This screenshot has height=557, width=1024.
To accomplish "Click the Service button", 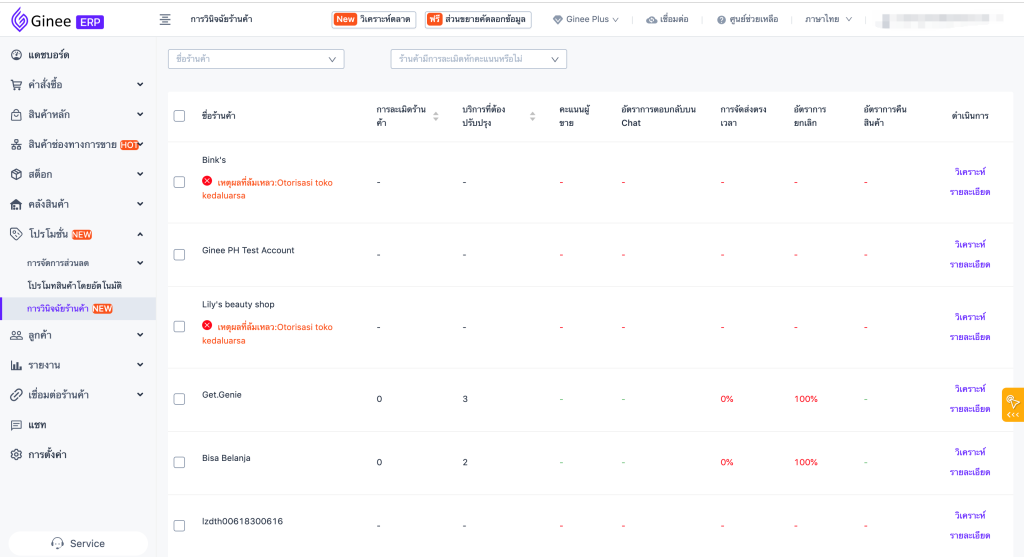I will pyautogui.click(x=78, y=543).
